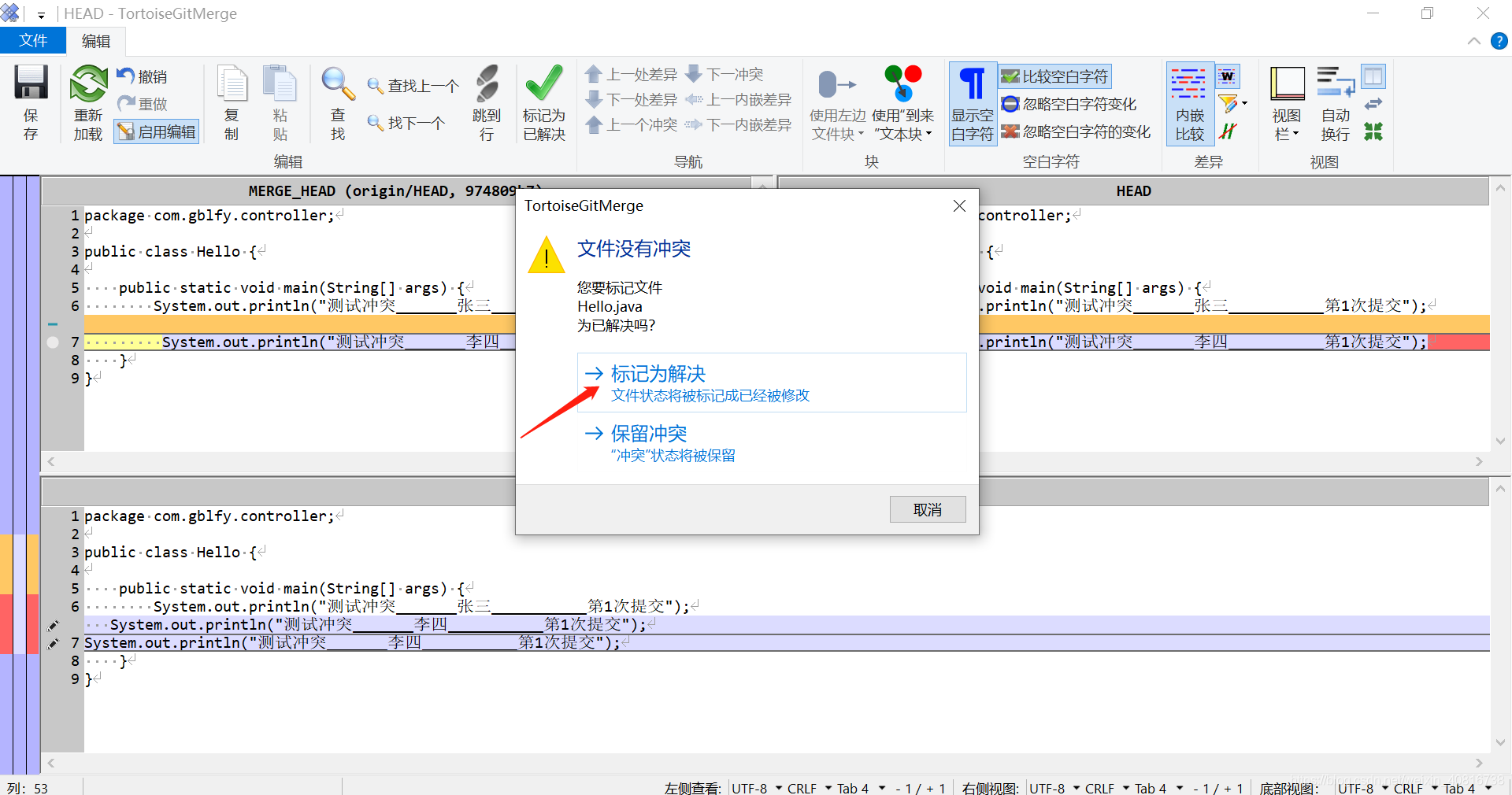Image resolution: width=1512 pixels, height=795 pixels.
Task: Open the Go to line (跳到行) tool
Action: 487,103
